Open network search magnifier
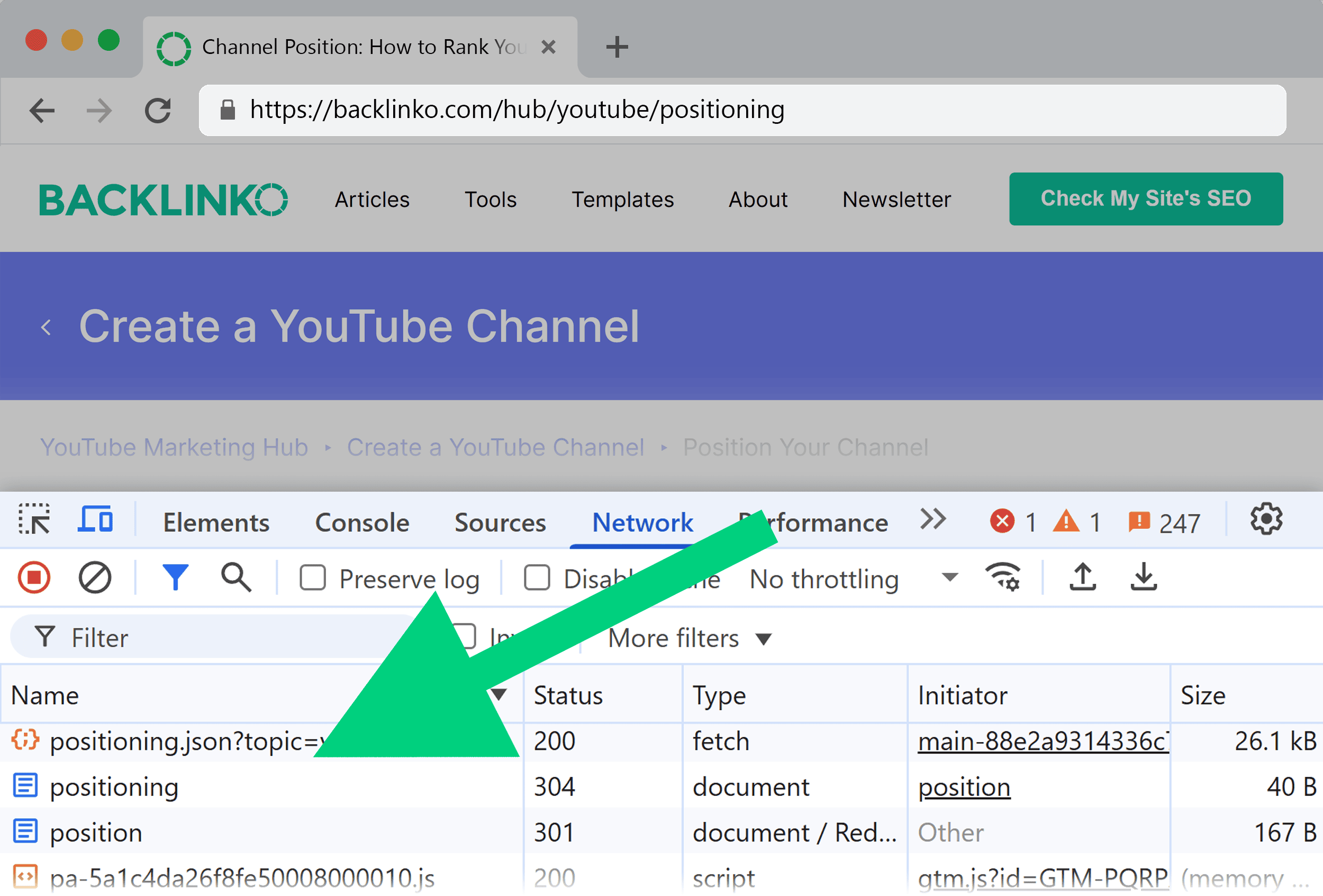The image size is (1323, 896). (235, 578)
